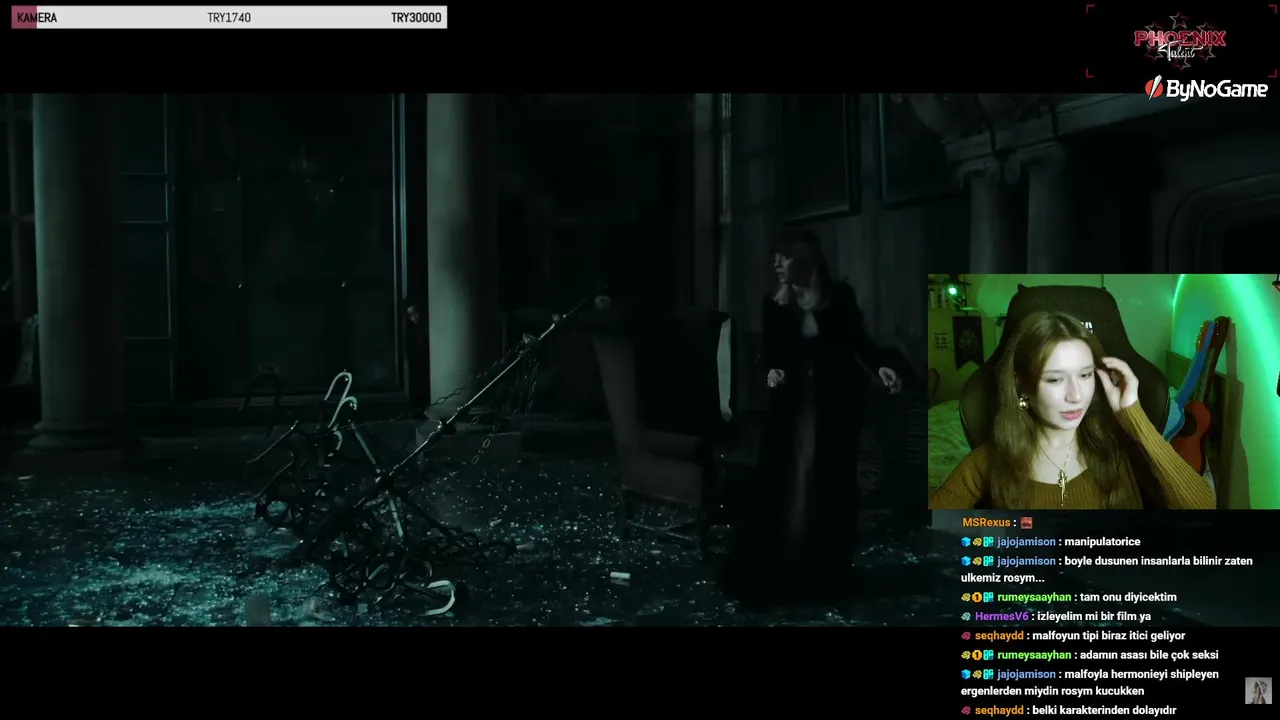
Task: Click rumeysaayhan on the 'tam onu diyicektim' message
Action: tap(1035, 597)
